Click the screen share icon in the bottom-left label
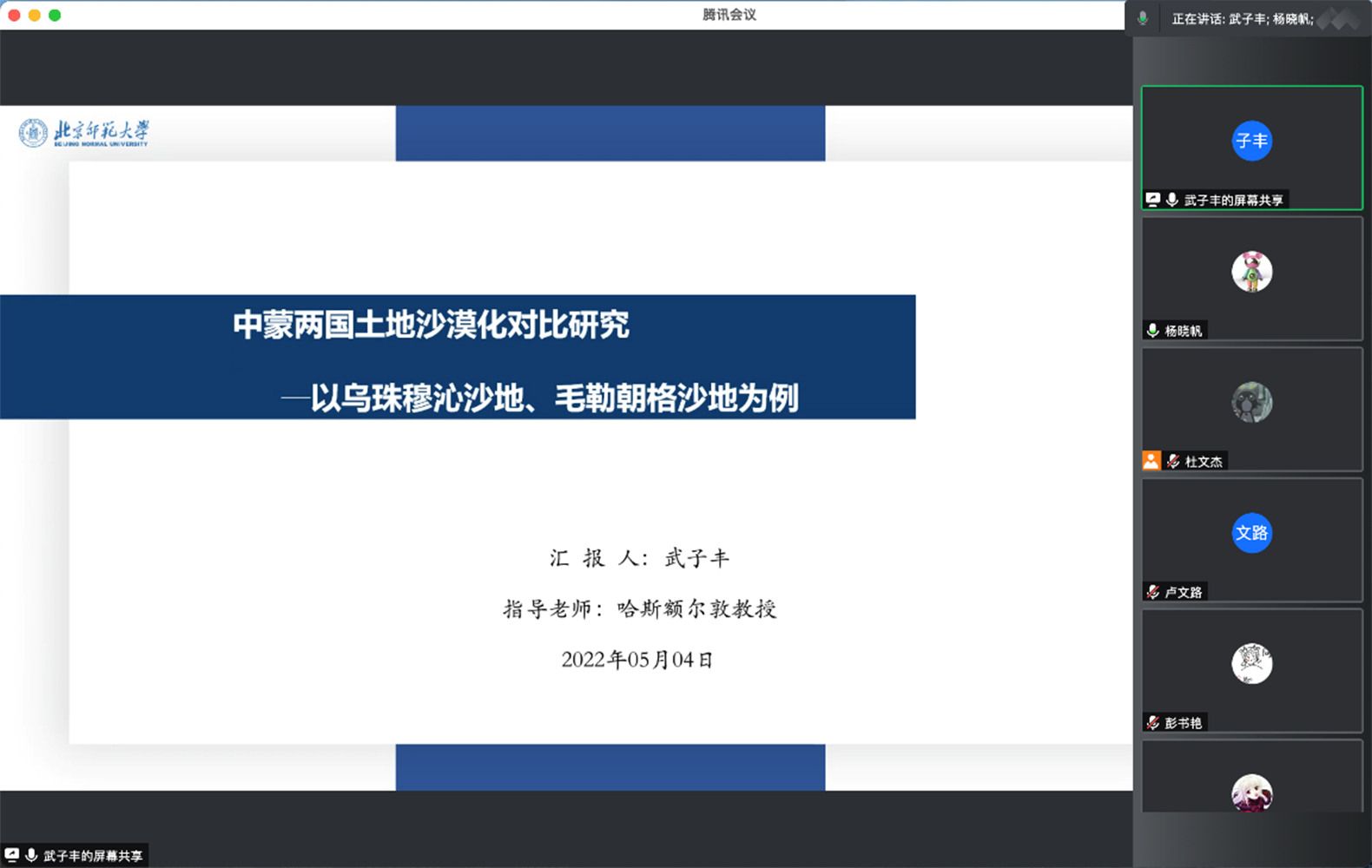This screenshot has width=1372, height=868. (12, 855)
